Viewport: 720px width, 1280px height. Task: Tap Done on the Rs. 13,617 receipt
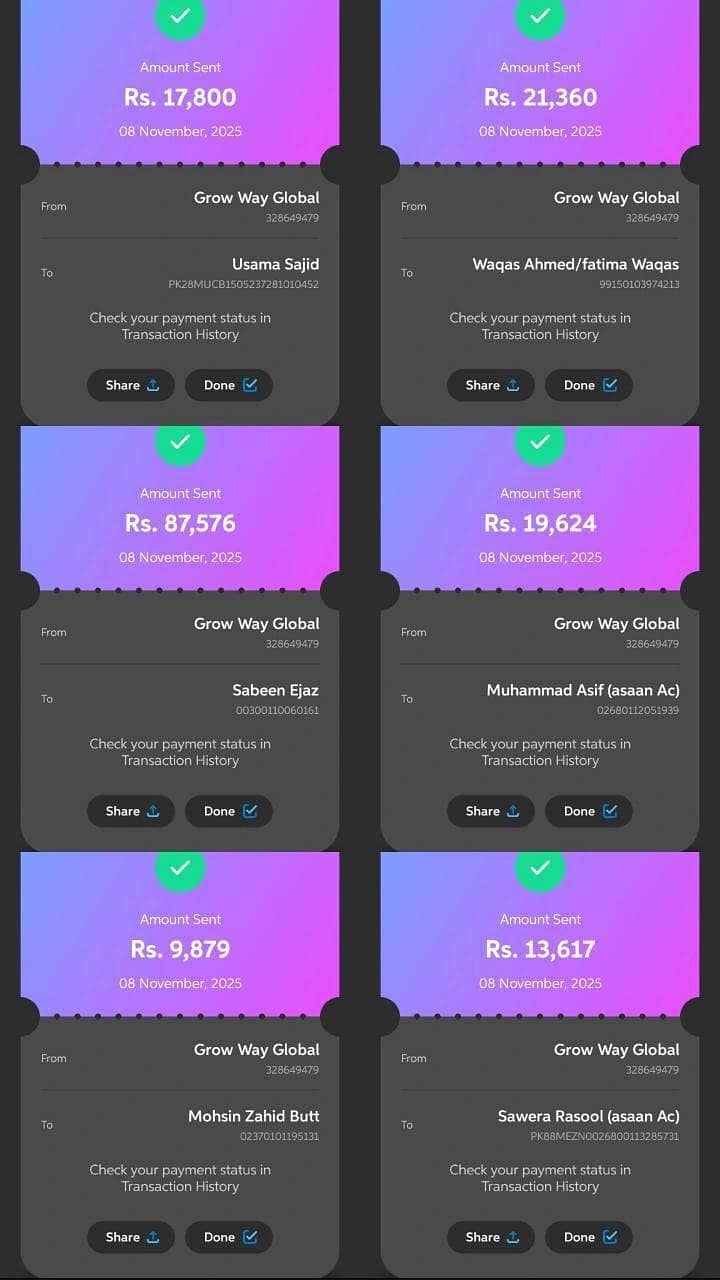[589, 1237]
